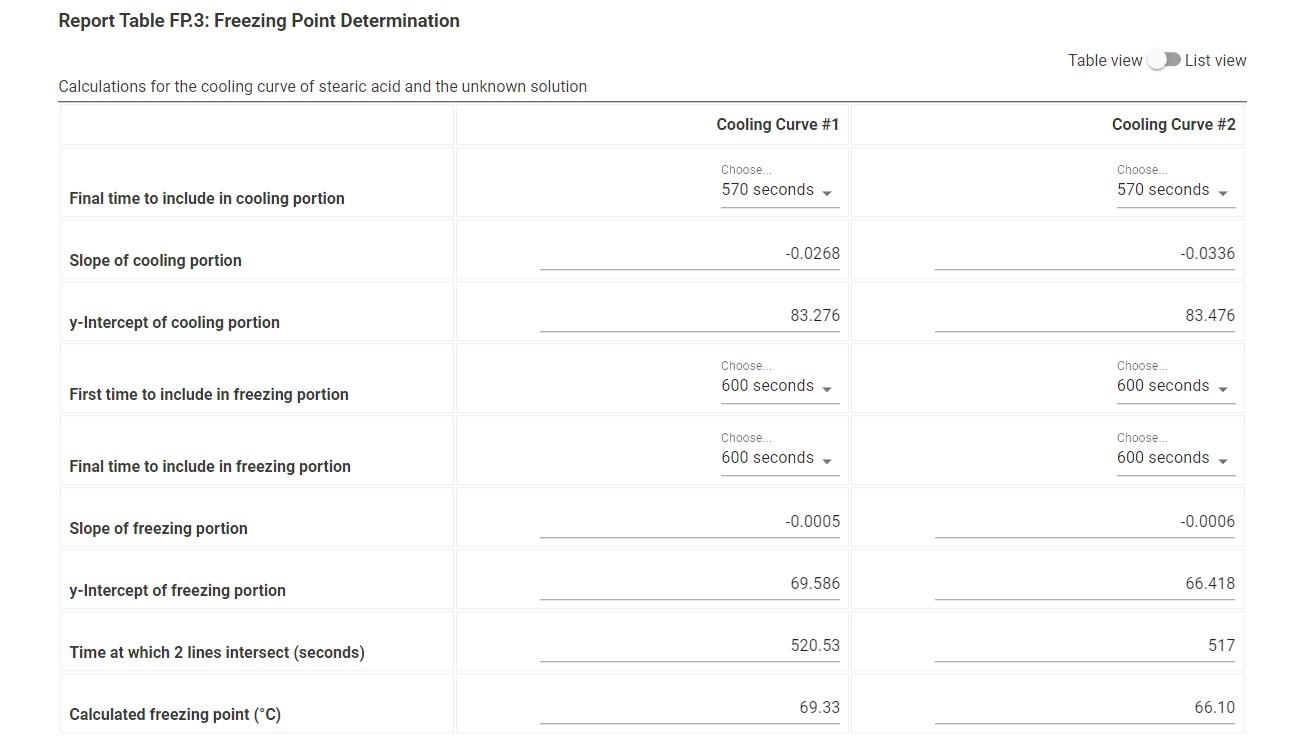The height and width of the screenshot is (754, 1310).
Task: Click Cooling Curve #1 slope of cooling field
Action: click(690, 254)
